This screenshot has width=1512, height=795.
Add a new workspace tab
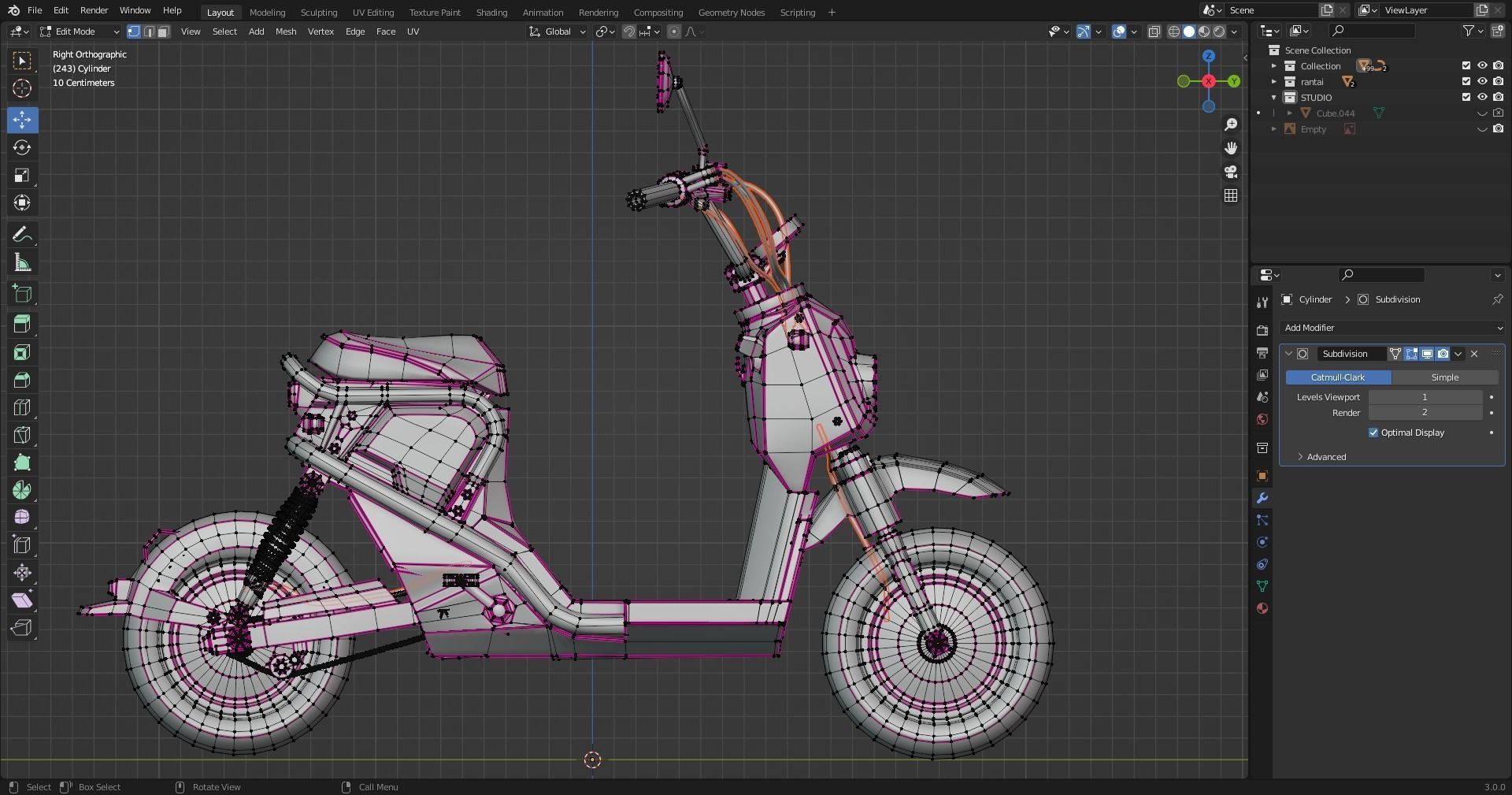(x=832, y=13)
